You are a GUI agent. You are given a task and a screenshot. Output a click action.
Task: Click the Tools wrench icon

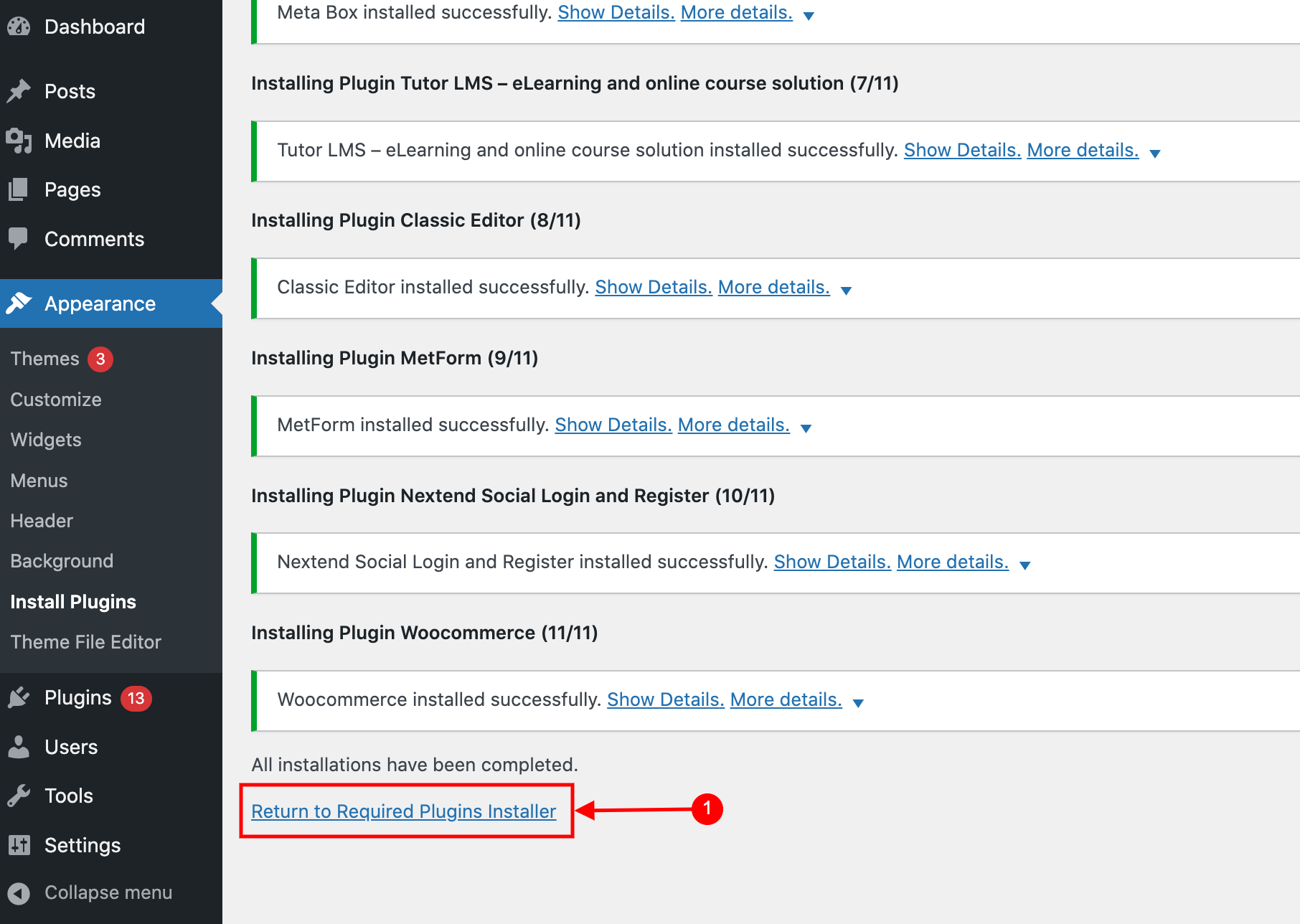coord(19,796)
